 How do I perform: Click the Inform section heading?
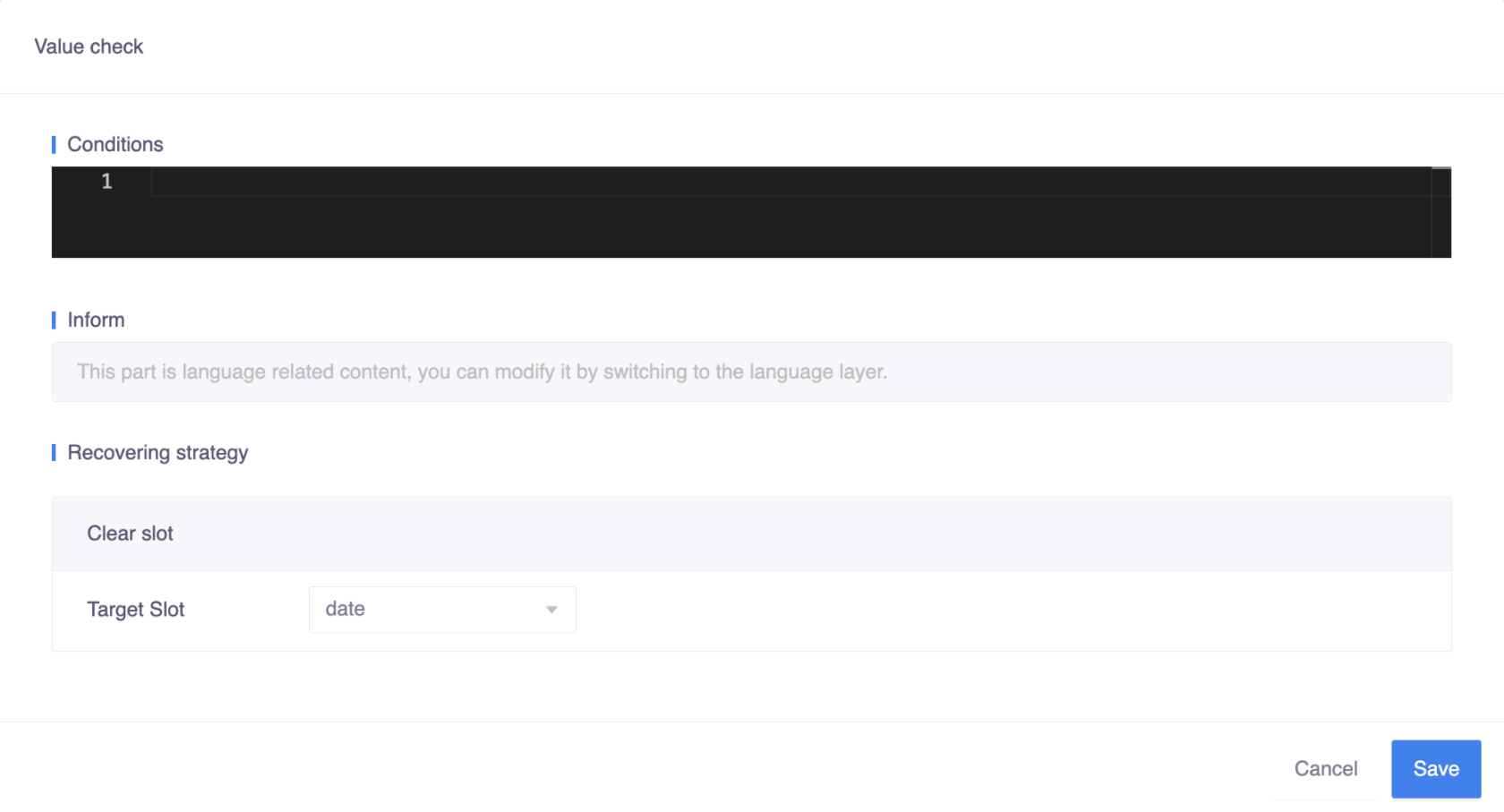pyautogui.click(x=96, y=321)
